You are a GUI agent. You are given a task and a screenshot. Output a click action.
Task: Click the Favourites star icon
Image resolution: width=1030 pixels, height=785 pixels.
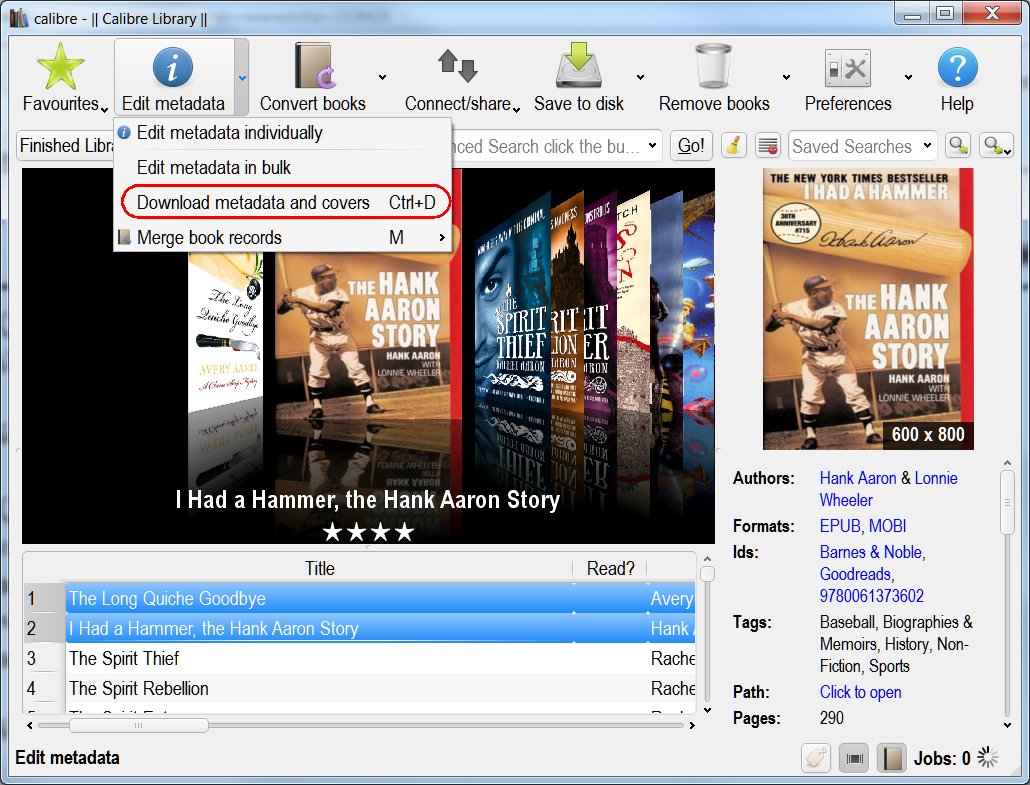click(x=60, y=67)
